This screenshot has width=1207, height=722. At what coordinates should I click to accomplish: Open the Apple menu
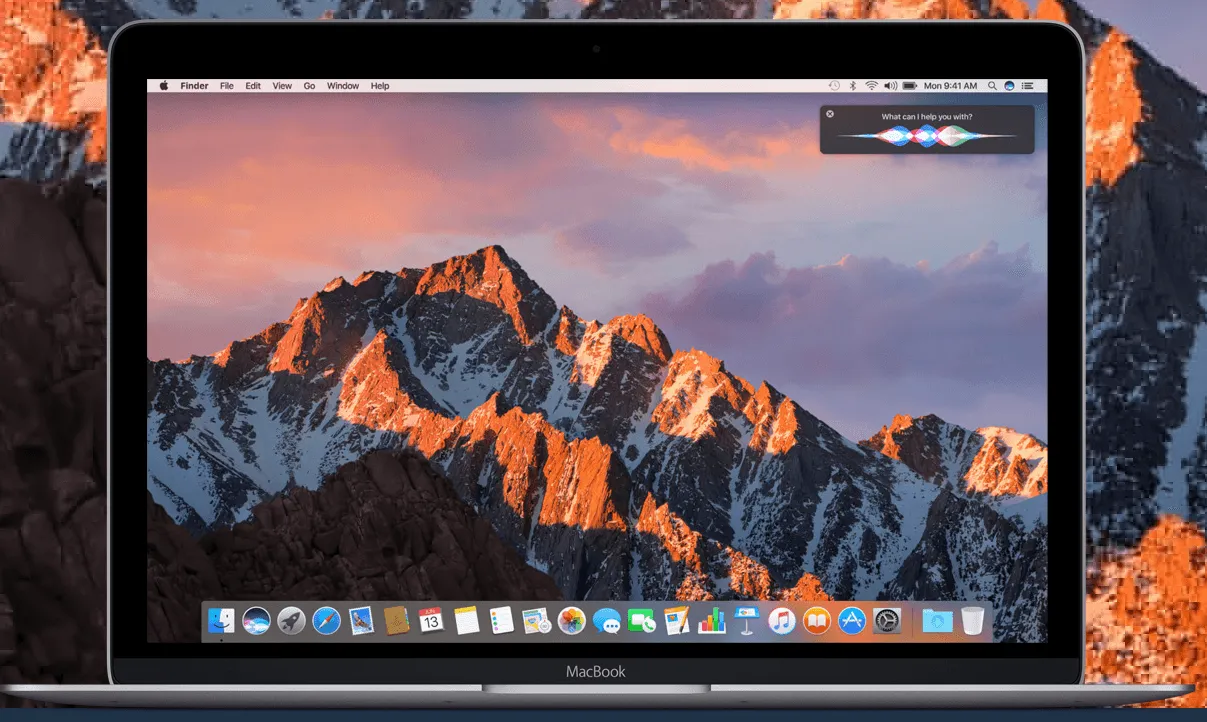click(x=164, y=86)
